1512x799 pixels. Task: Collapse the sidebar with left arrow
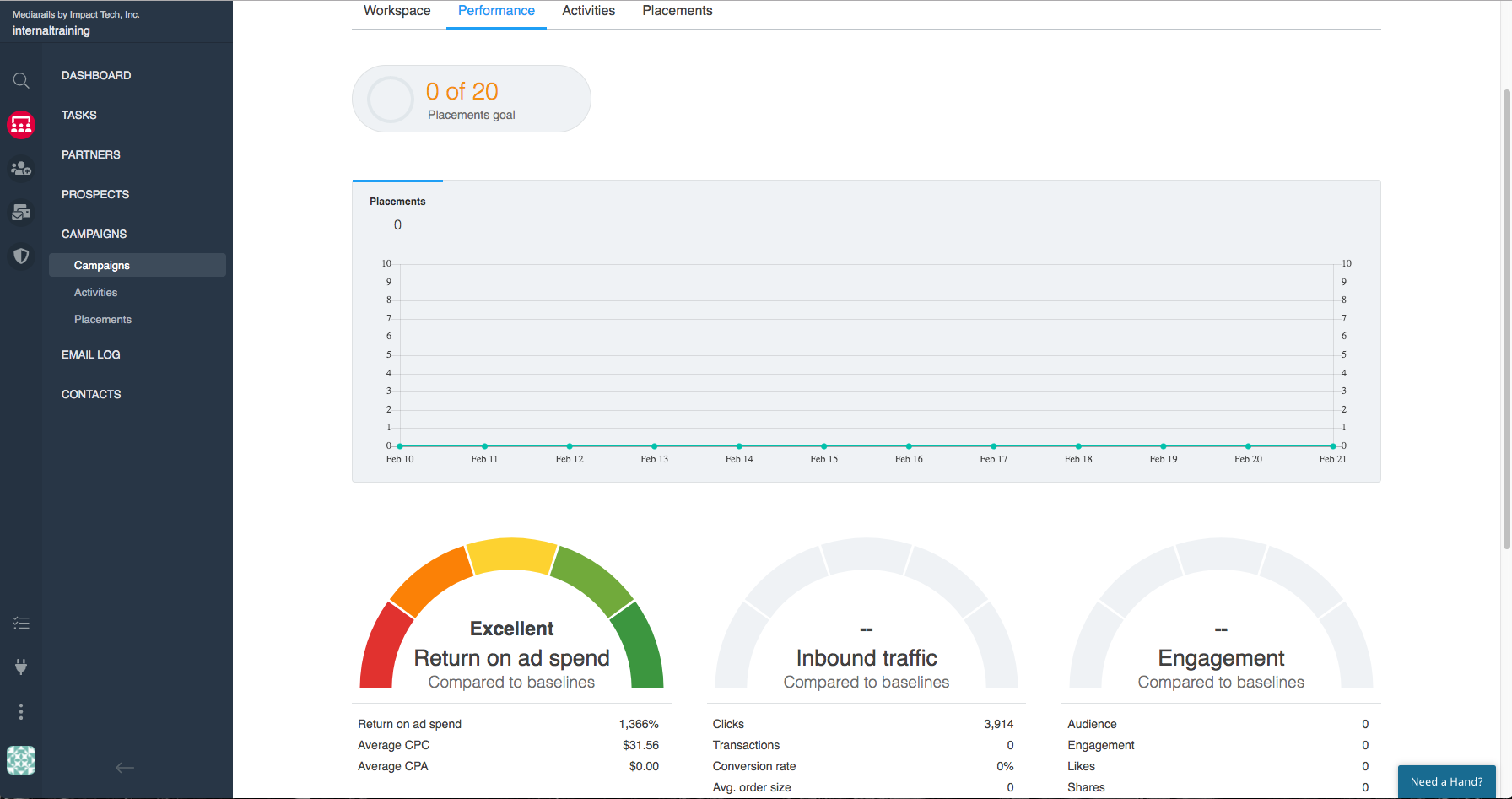[125, 767]
